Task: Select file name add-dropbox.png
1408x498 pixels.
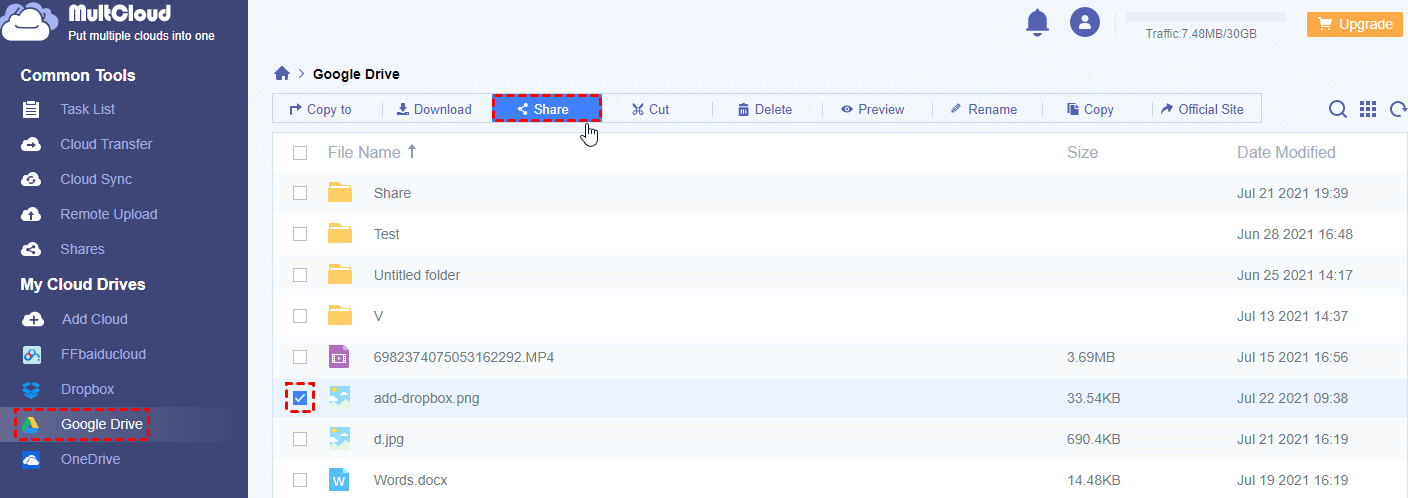Action: pyautogui.click(x=426, y=398)
